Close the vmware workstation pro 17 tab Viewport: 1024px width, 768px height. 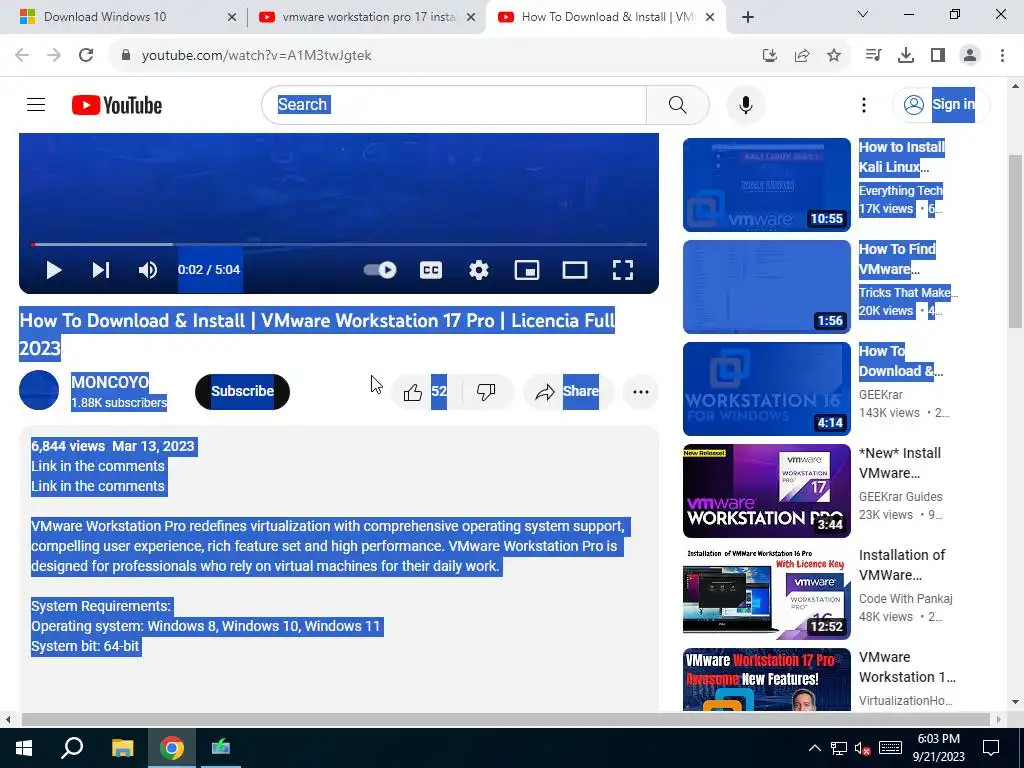click(x=470, y=17)
